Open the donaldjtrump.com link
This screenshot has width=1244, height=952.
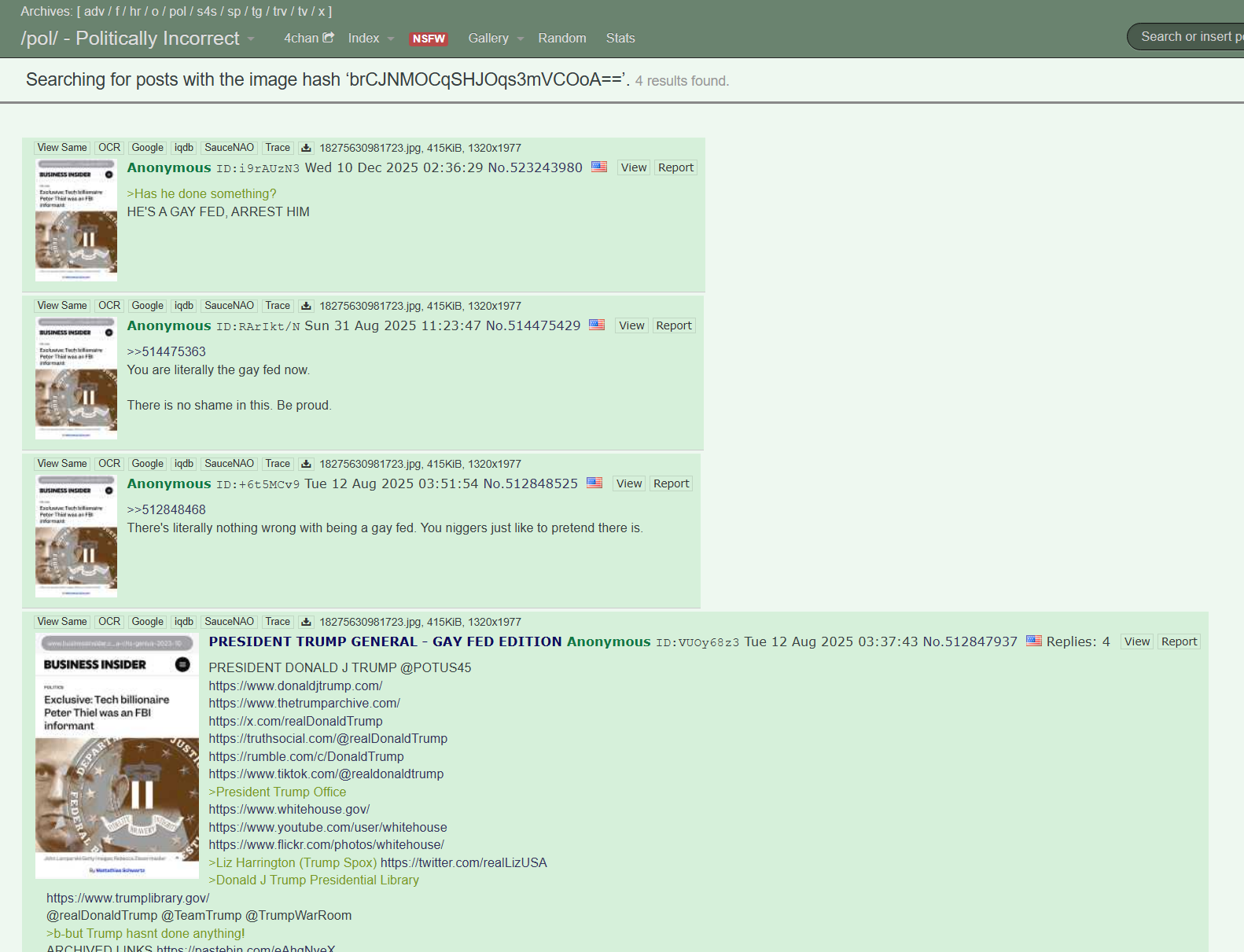(296, 686)
